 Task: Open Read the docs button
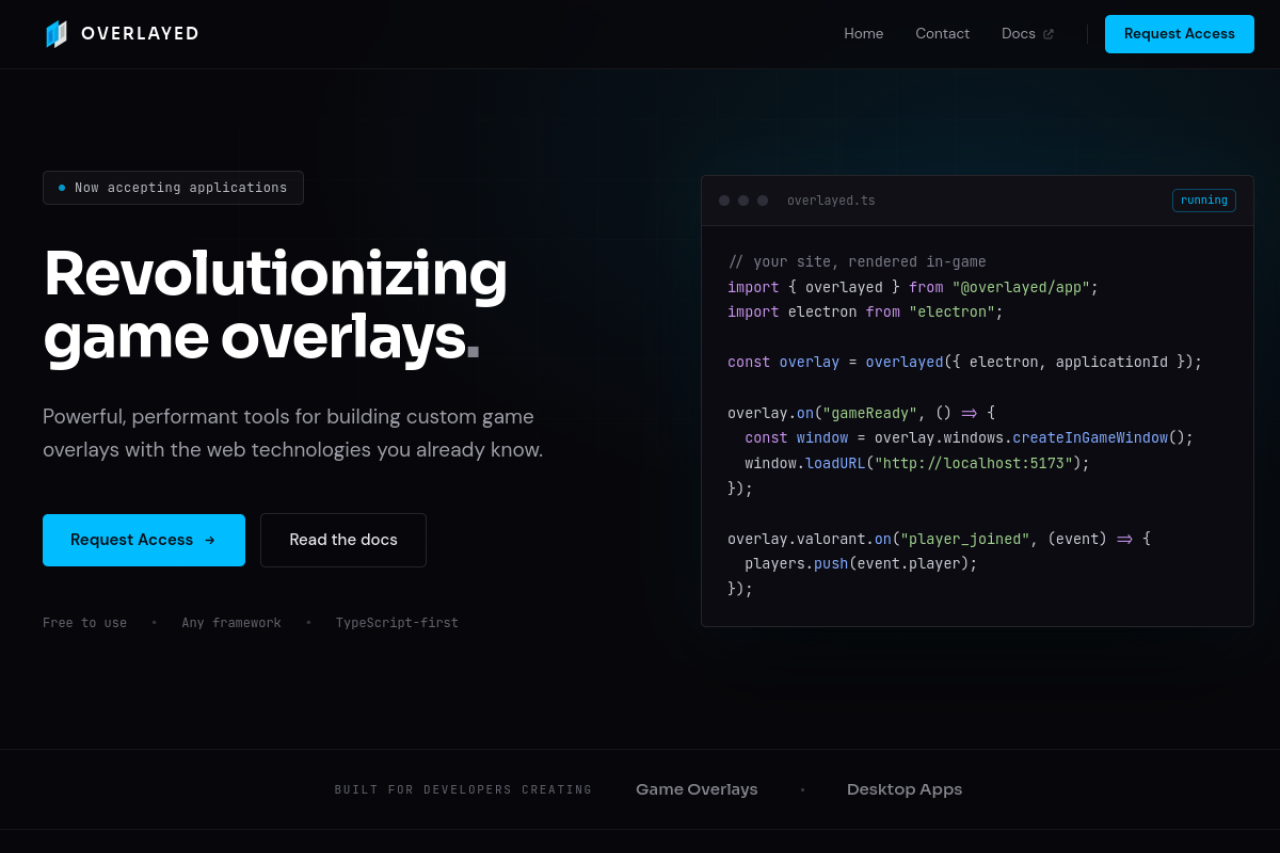point(343,540)
